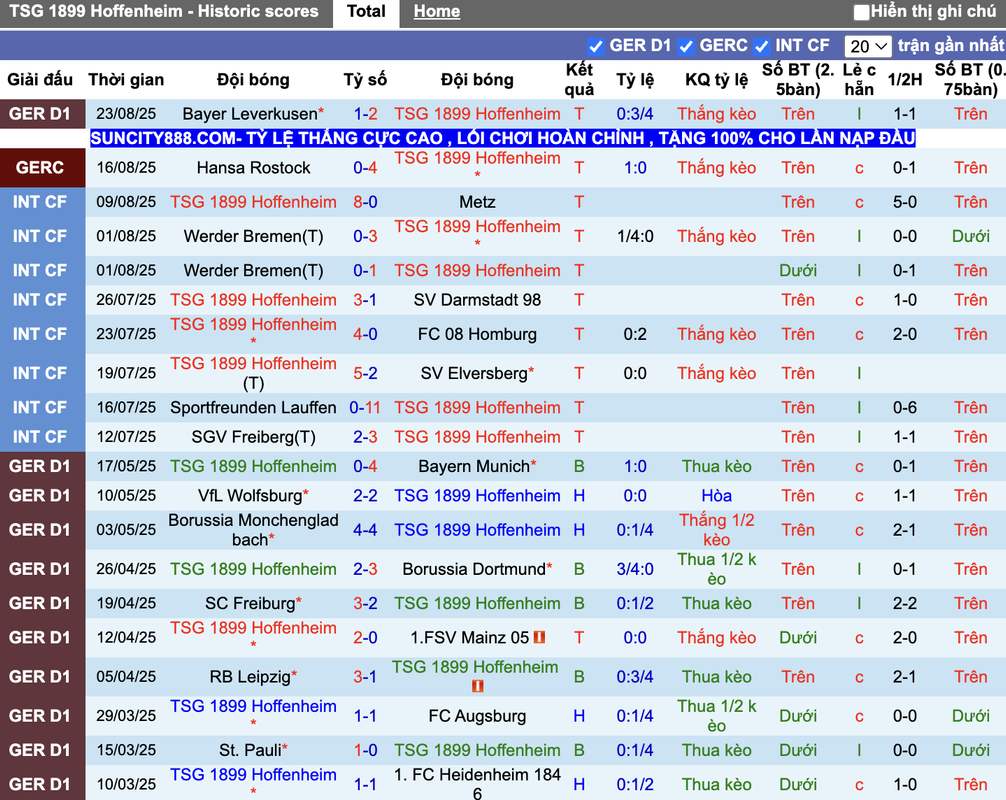The height and width of the screenshot is (800, 1006).
Task: Open the 20 recent matches dropdown
Action: 867,46
